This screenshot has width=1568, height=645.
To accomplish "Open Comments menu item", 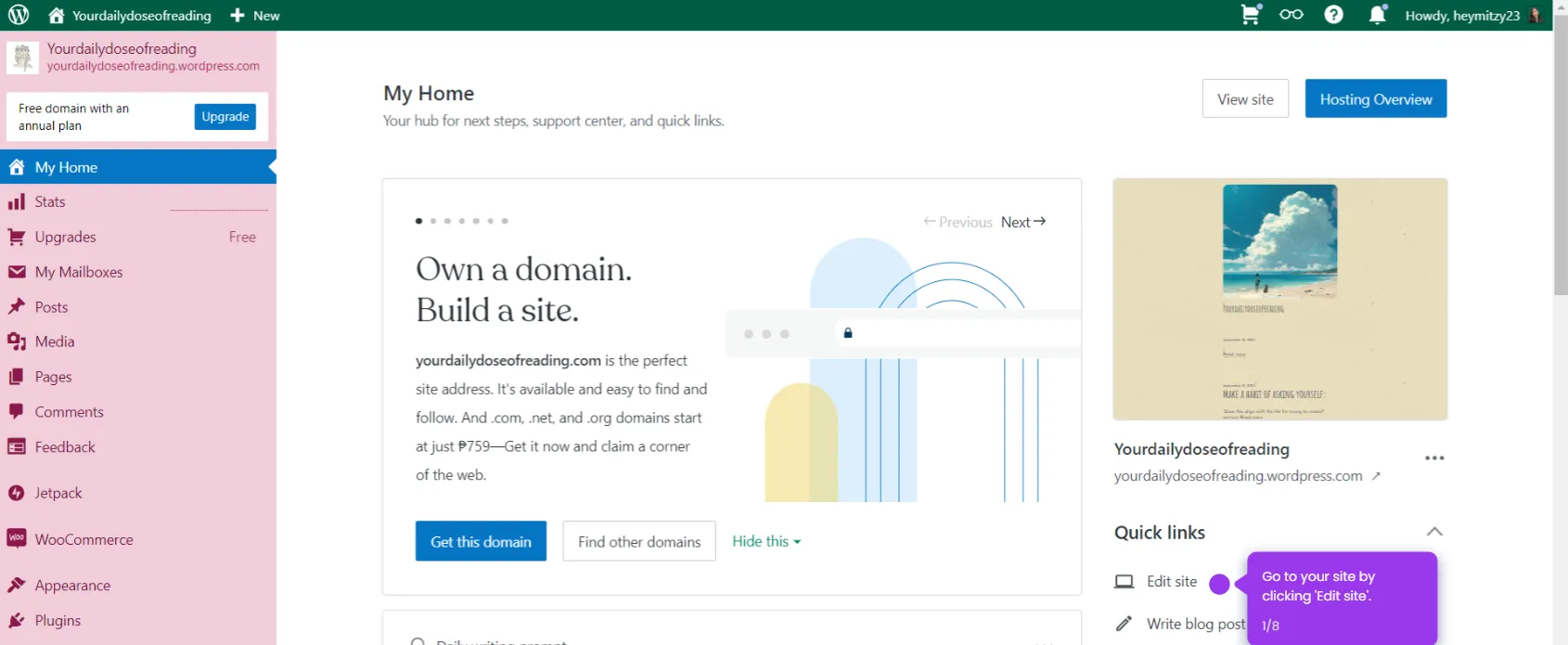I will click(138, 411).
